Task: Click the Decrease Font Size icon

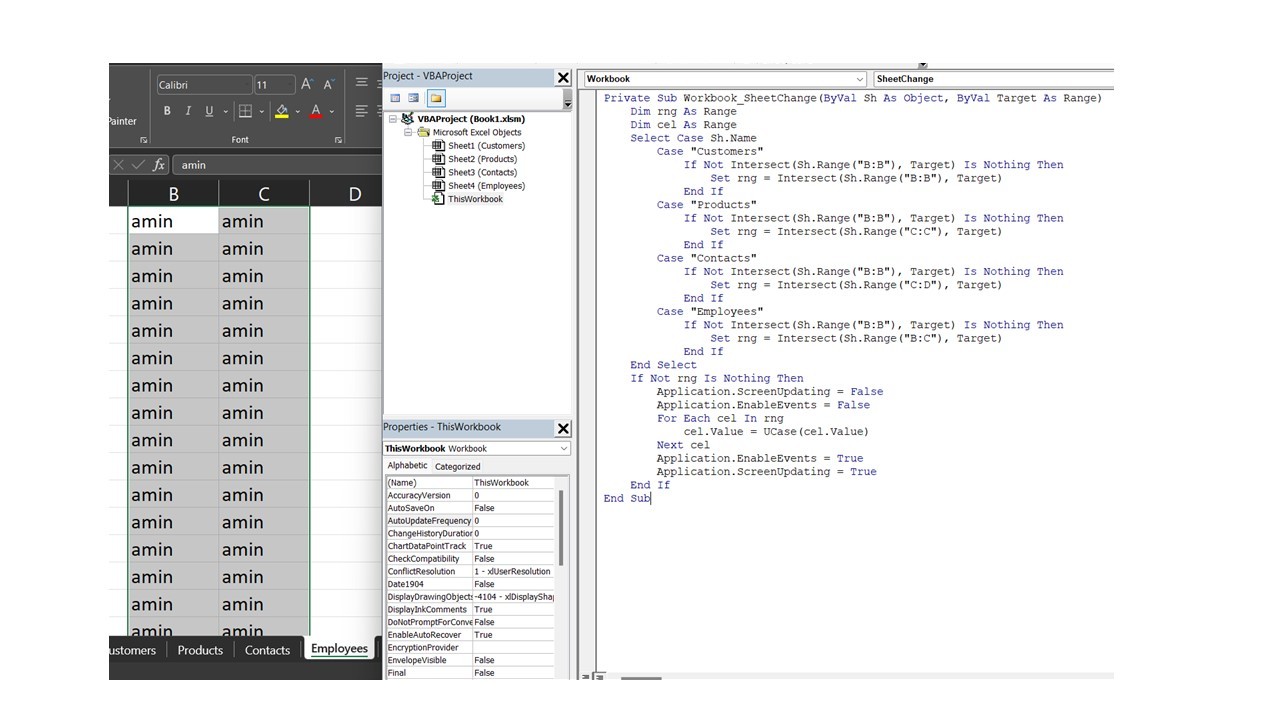Action: coord(328,85)
